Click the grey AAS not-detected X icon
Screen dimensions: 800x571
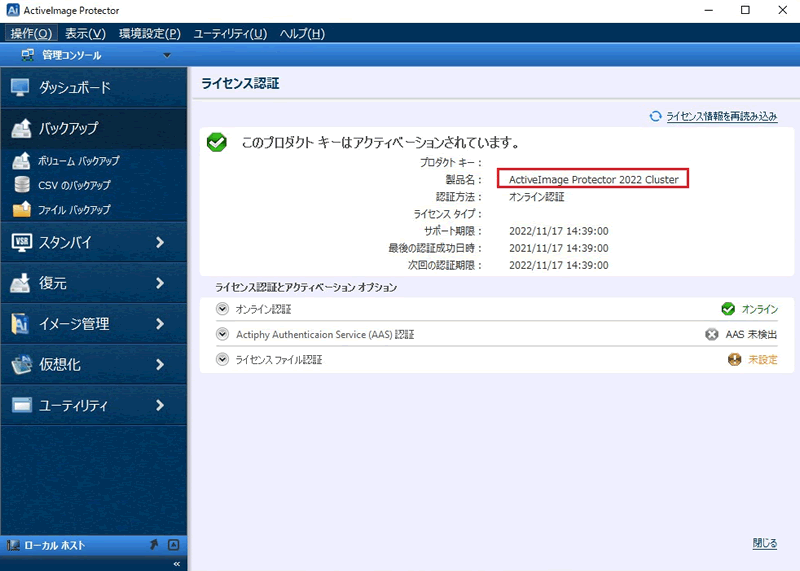point(712,334)
